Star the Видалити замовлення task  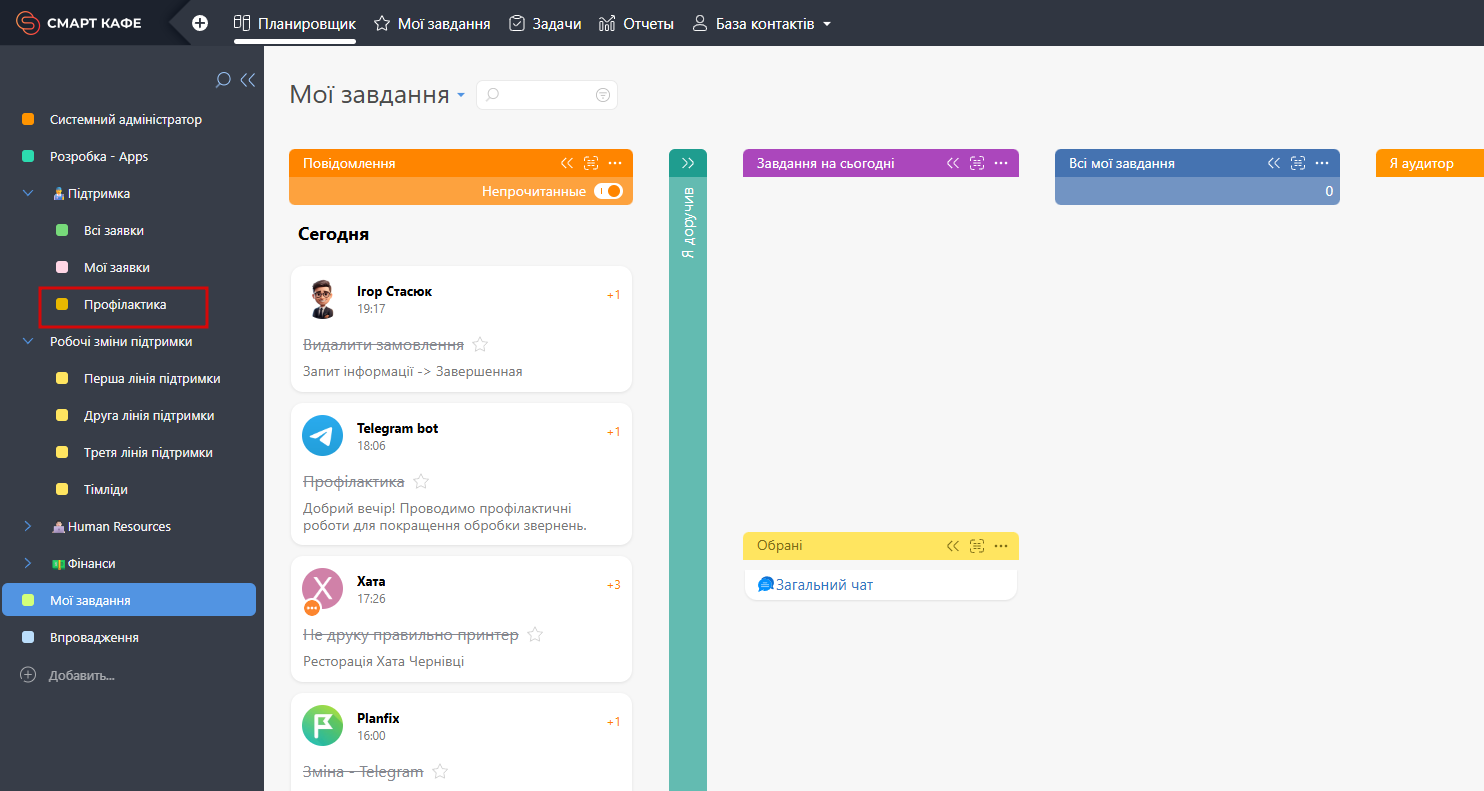click(480, 345)
